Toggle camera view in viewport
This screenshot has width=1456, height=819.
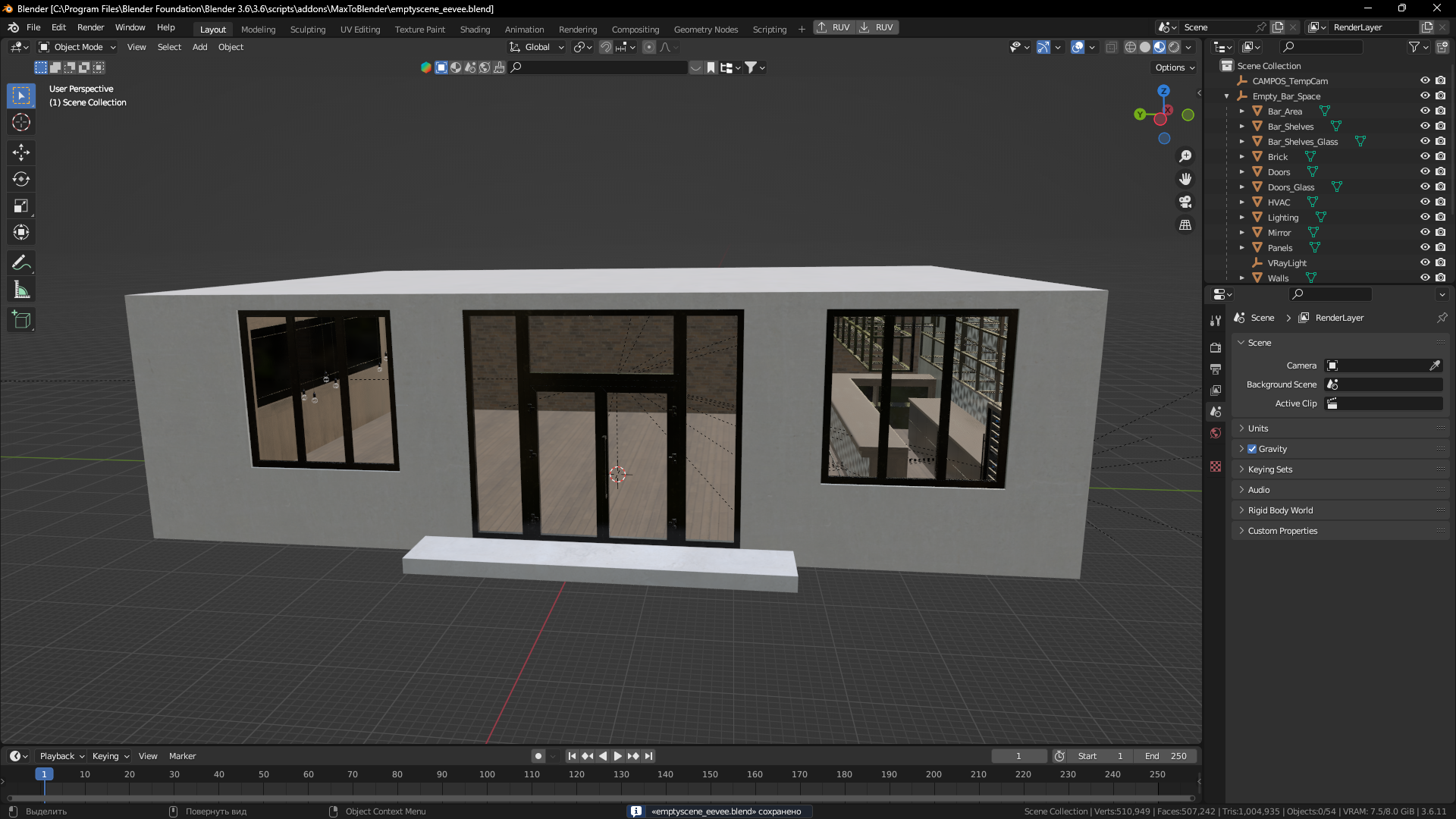click(1185, 202)
